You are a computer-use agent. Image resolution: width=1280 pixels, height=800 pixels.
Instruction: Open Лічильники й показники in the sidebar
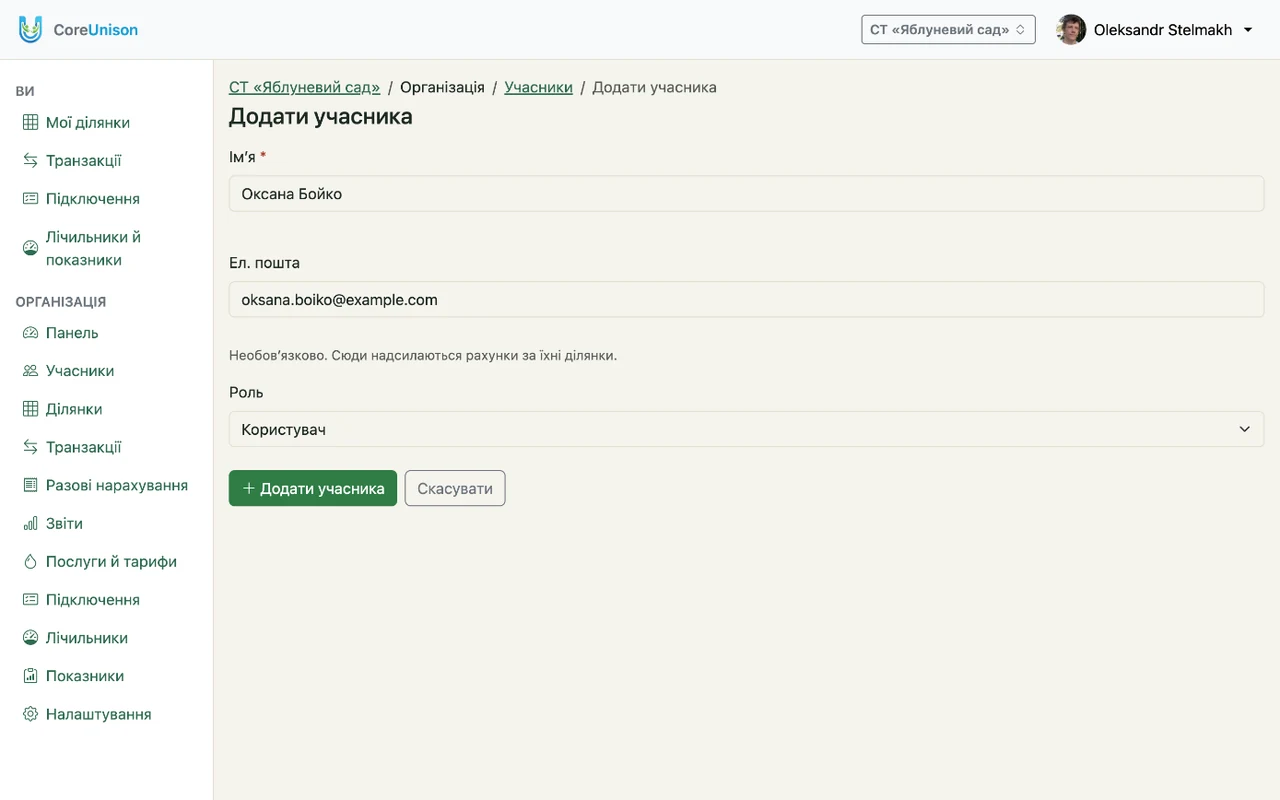tap(93, 248)
